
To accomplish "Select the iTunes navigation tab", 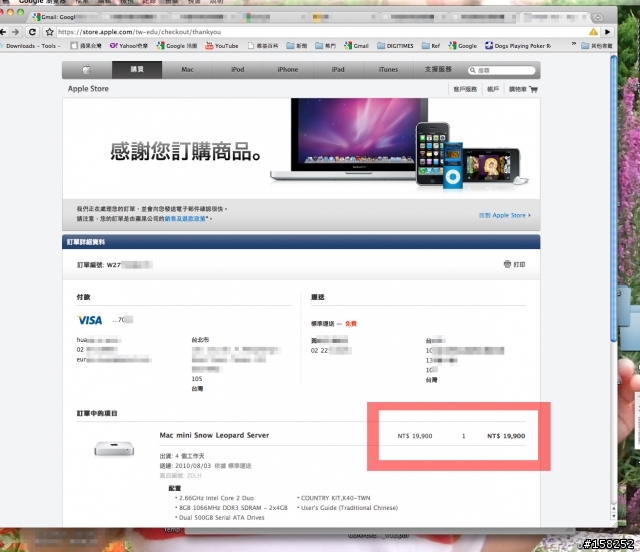I will click(388, 70).
